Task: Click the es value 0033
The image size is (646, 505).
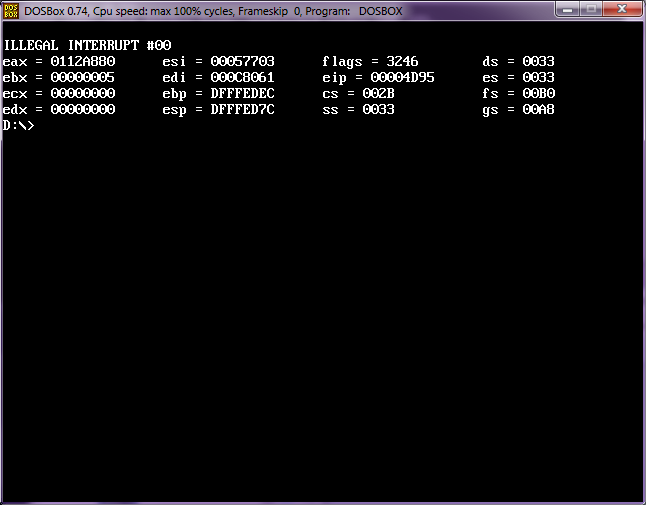Action: [538, 77]
